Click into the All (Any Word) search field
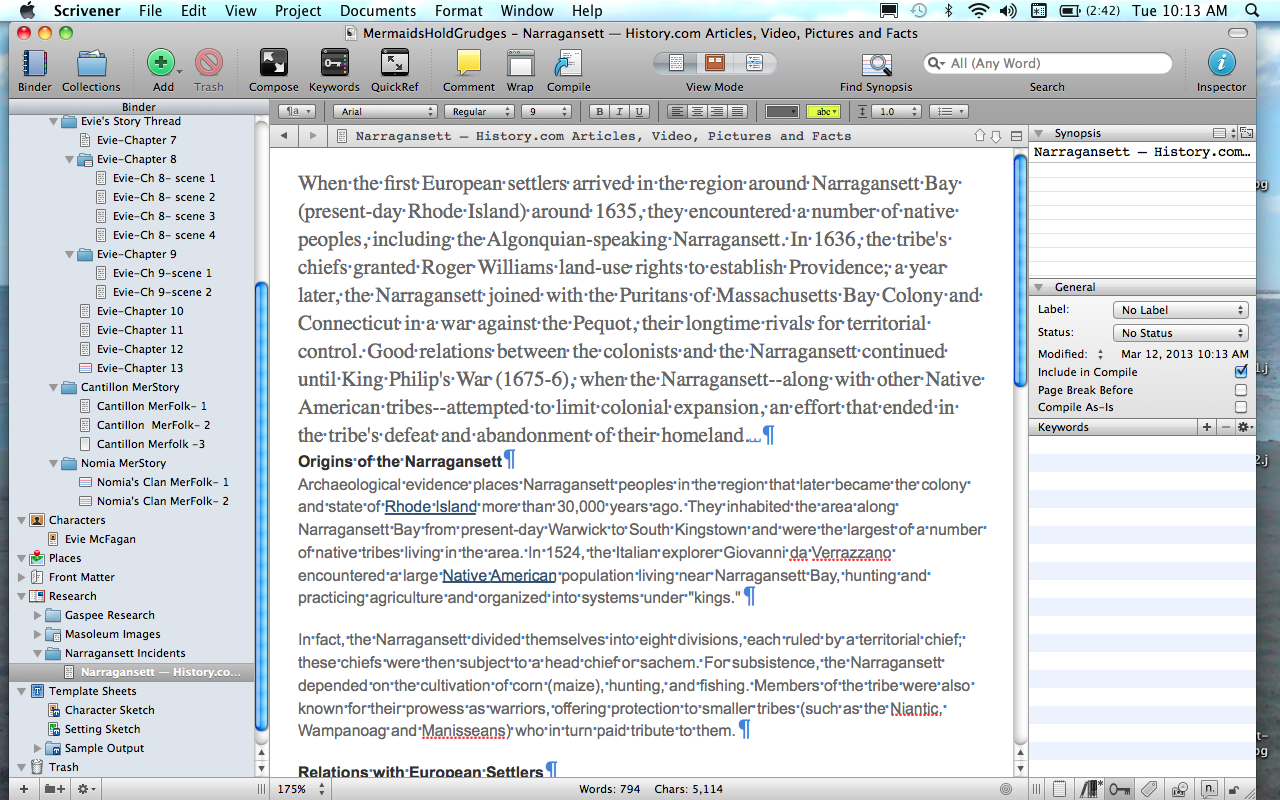 point(1047,63)
